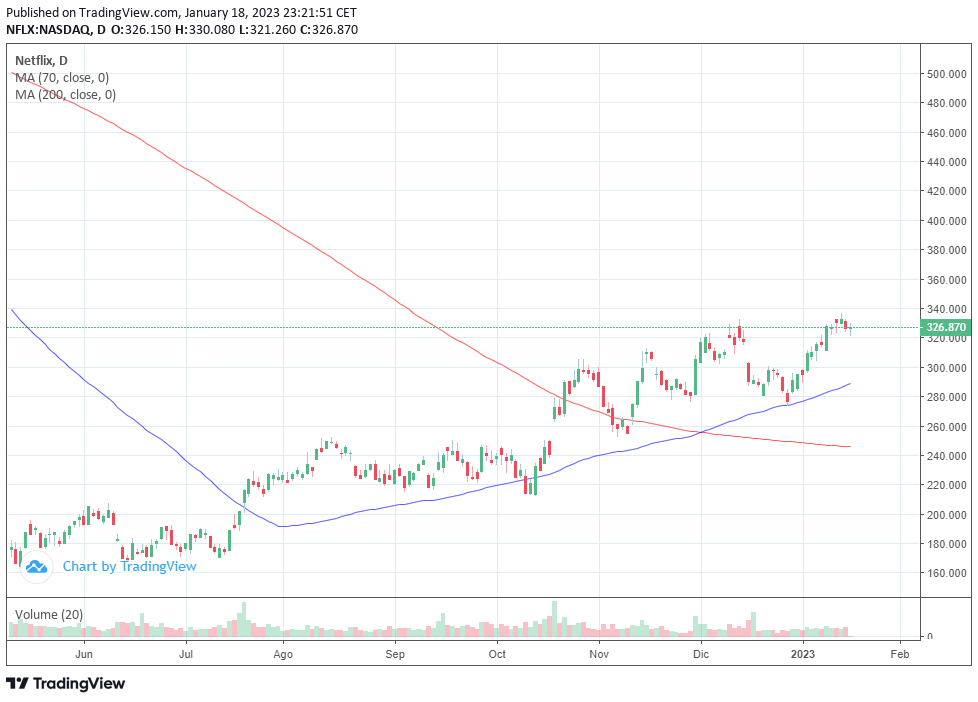
Task: Click the 400.000 price axis label
Action: coord(947,221)
